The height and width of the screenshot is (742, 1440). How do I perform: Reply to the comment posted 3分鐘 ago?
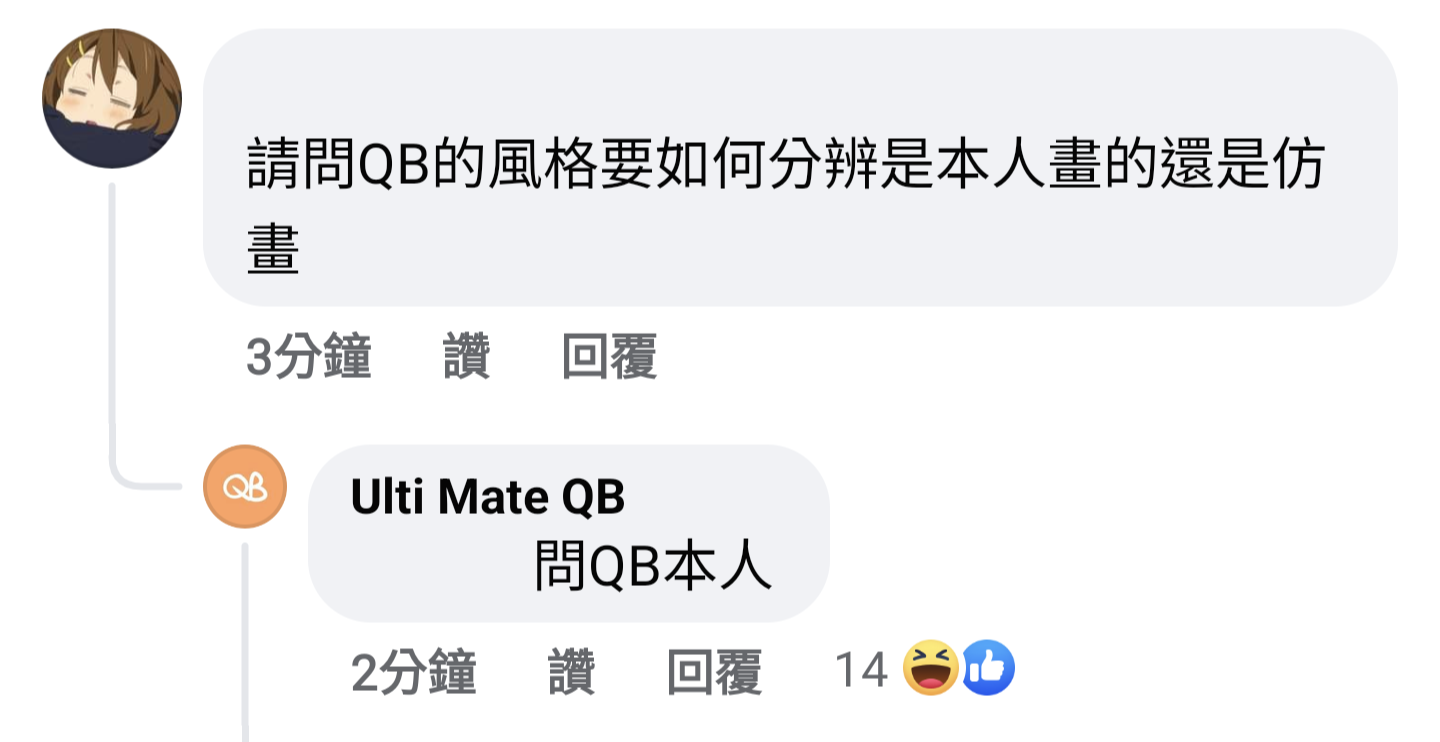click(609, 357)
